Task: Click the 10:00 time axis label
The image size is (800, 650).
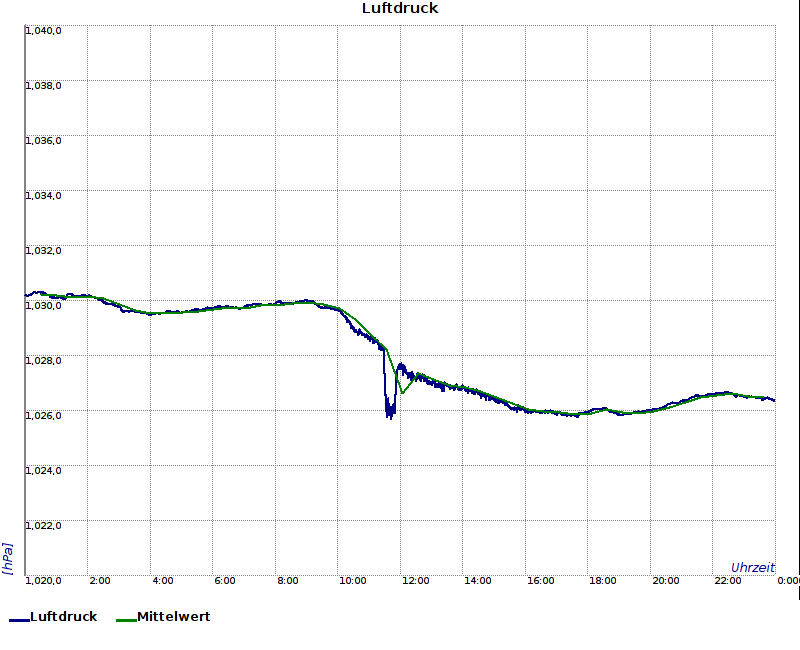Action: [x=353, y=581]
